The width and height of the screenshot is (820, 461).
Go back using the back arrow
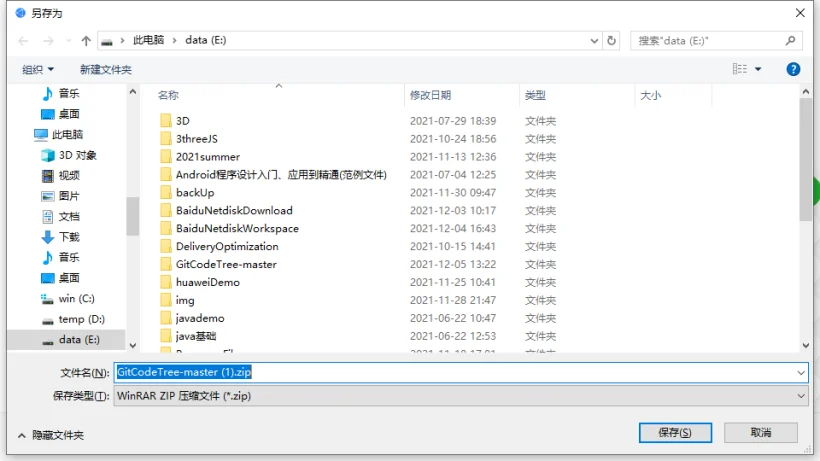pos(23,41)
